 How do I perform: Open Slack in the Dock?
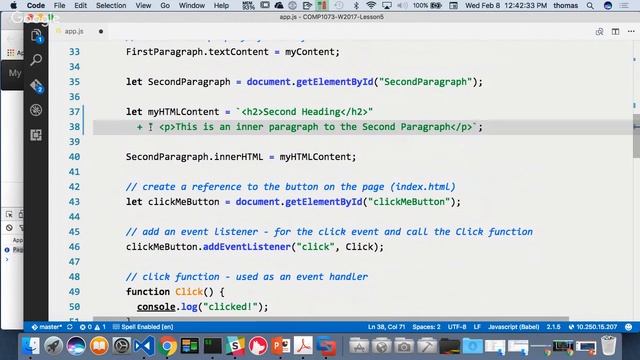236,346
